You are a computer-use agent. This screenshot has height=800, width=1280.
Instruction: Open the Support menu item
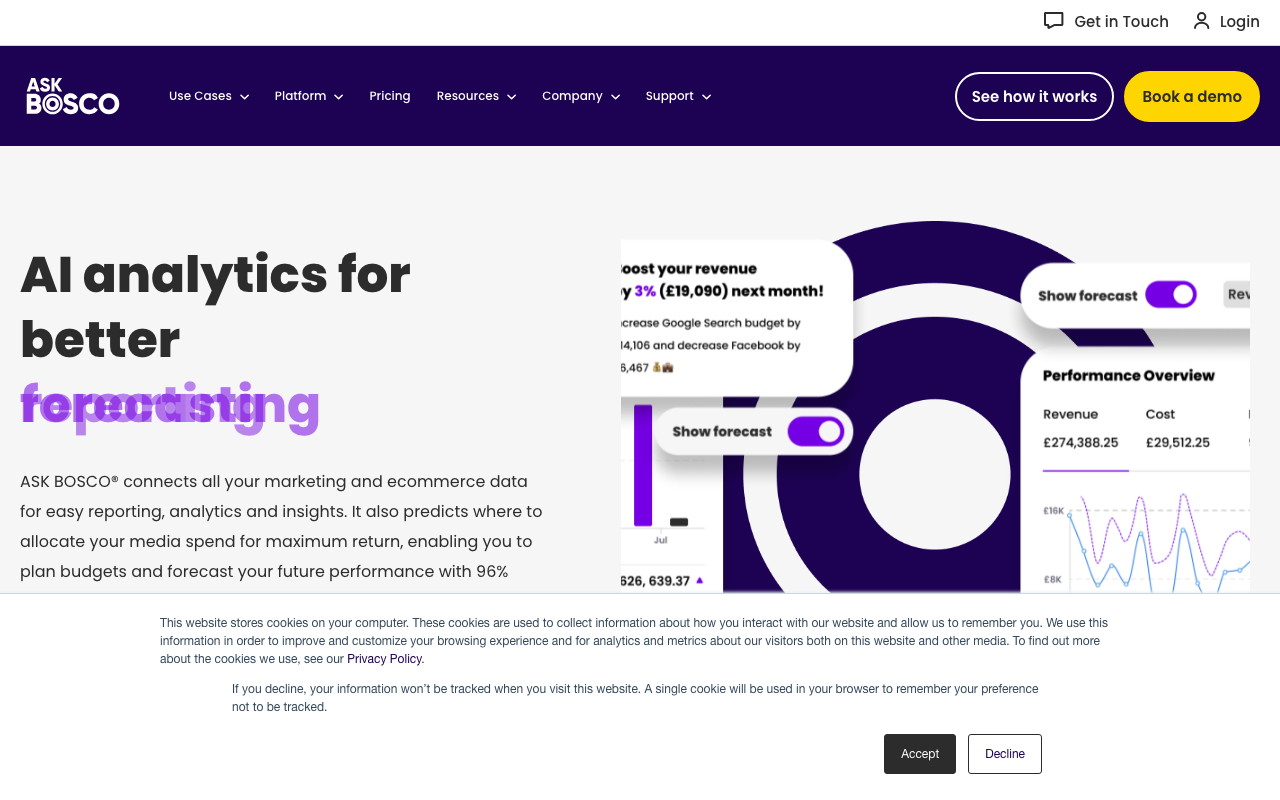669,96
